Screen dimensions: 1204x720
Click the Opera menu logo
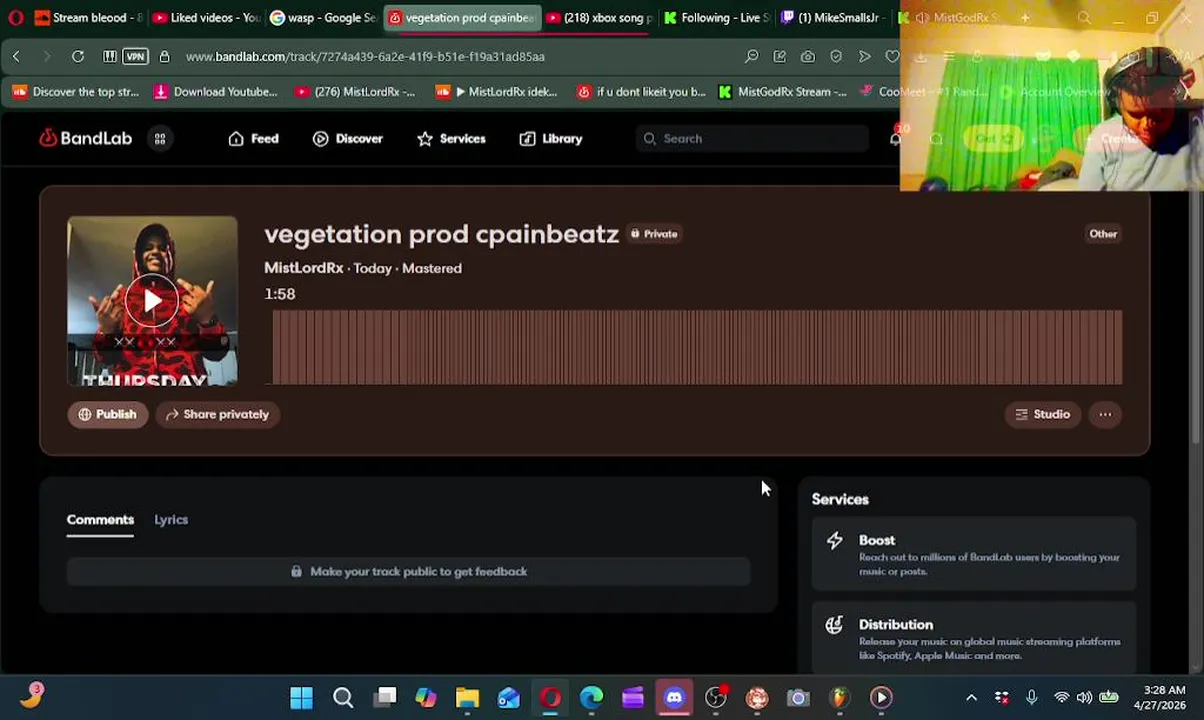(x=15, y=17)
